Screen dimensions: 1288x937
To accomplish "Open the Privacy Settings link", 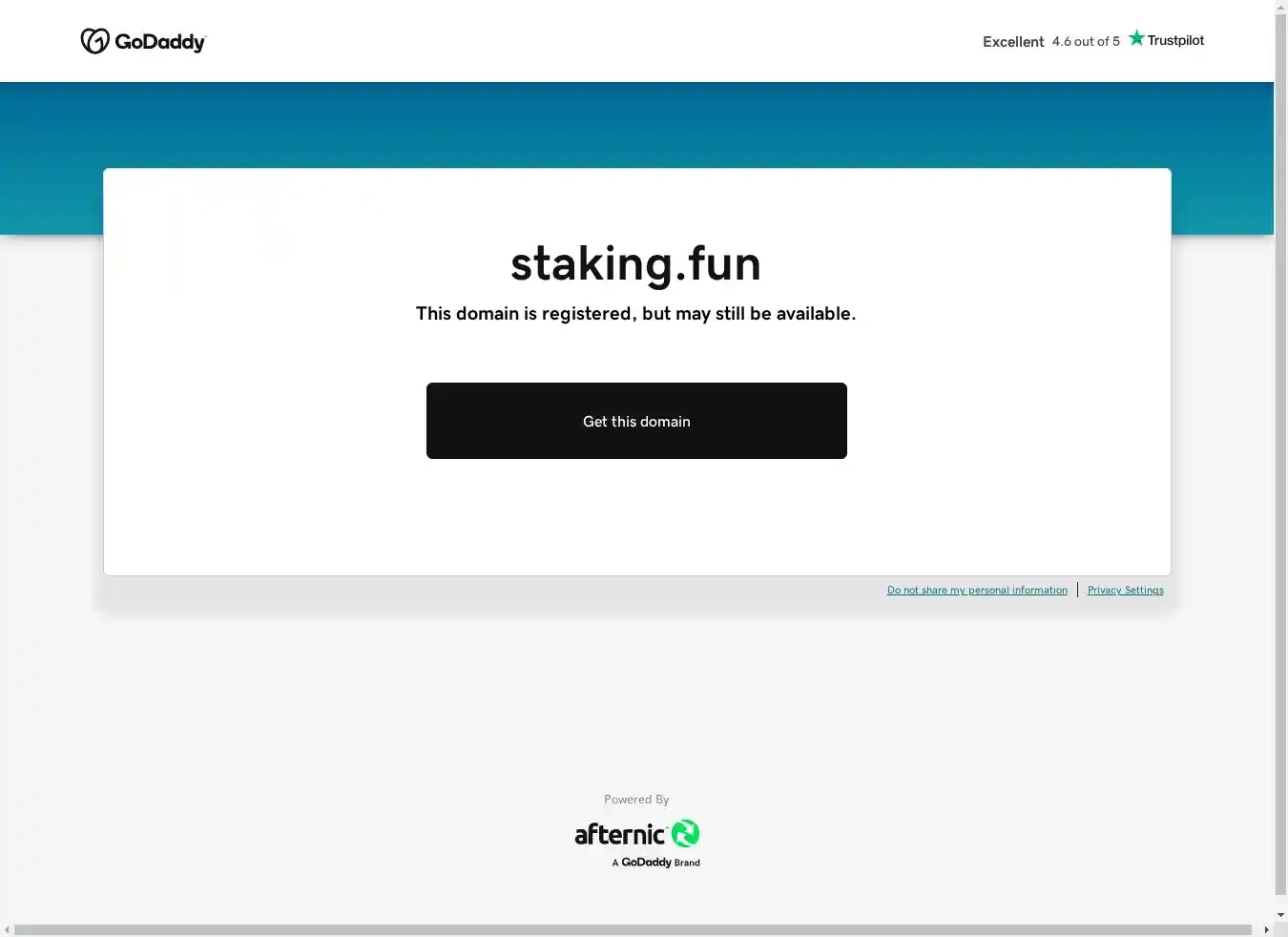I will pyautogui.click(x=1125, y=591).
